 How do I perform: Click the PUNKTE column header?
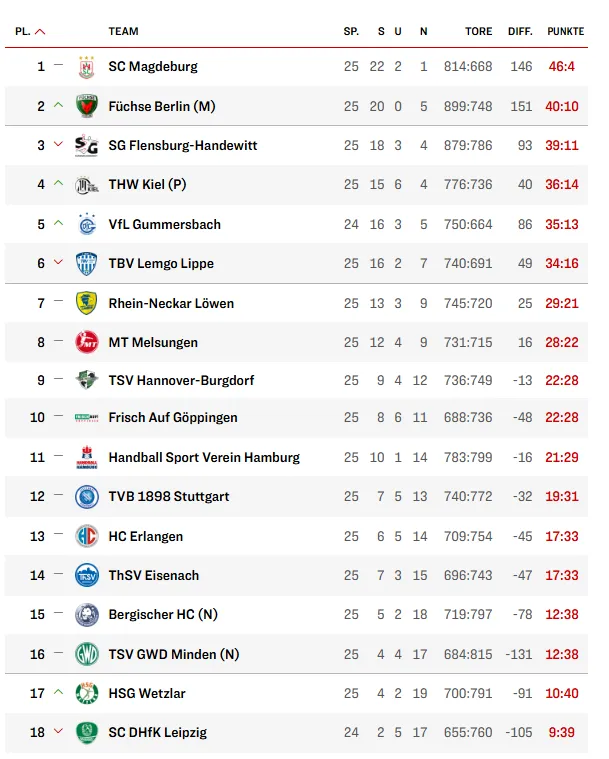pos(565,32)
